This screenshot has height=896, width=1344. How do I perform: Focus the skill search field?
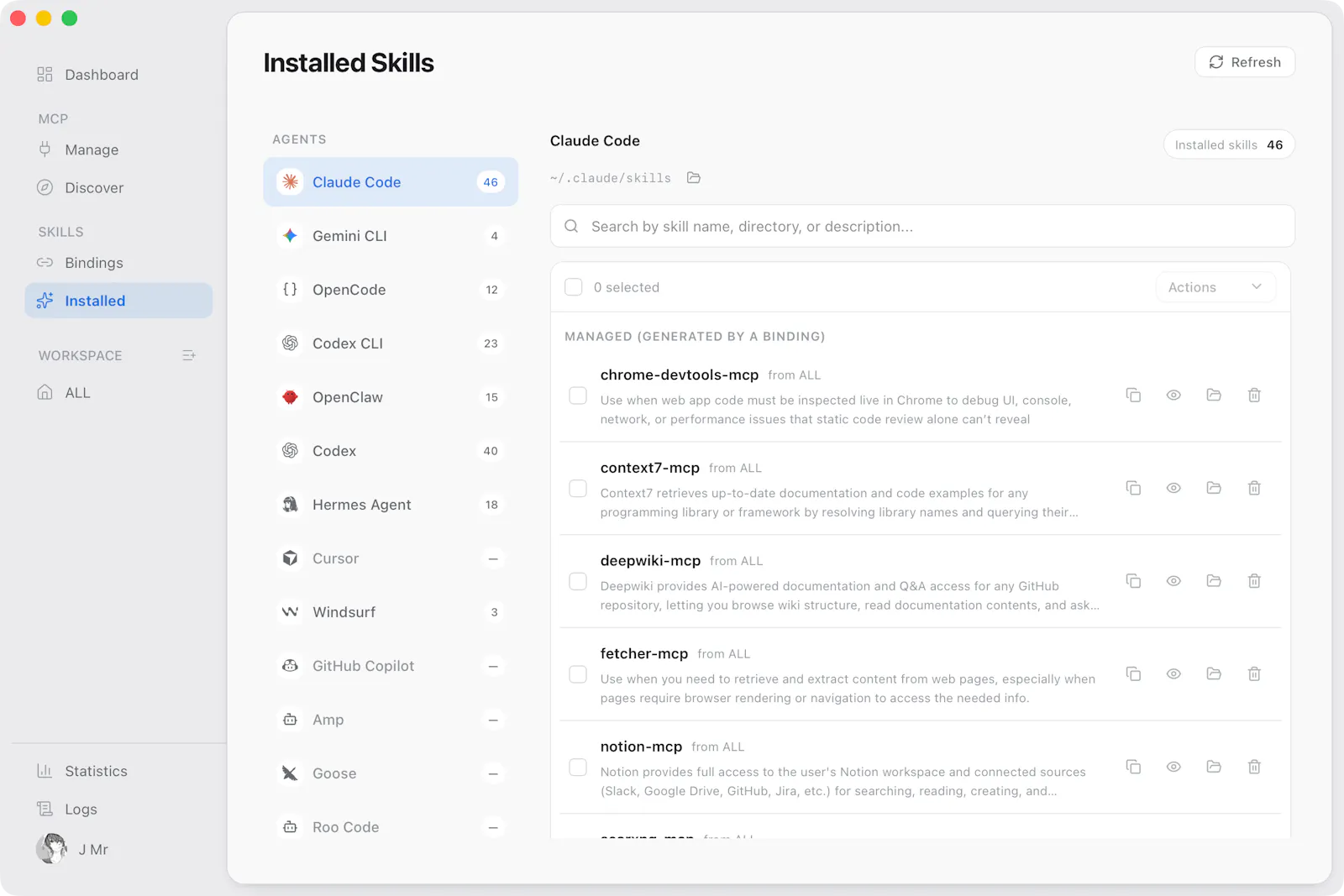(922, 227)
